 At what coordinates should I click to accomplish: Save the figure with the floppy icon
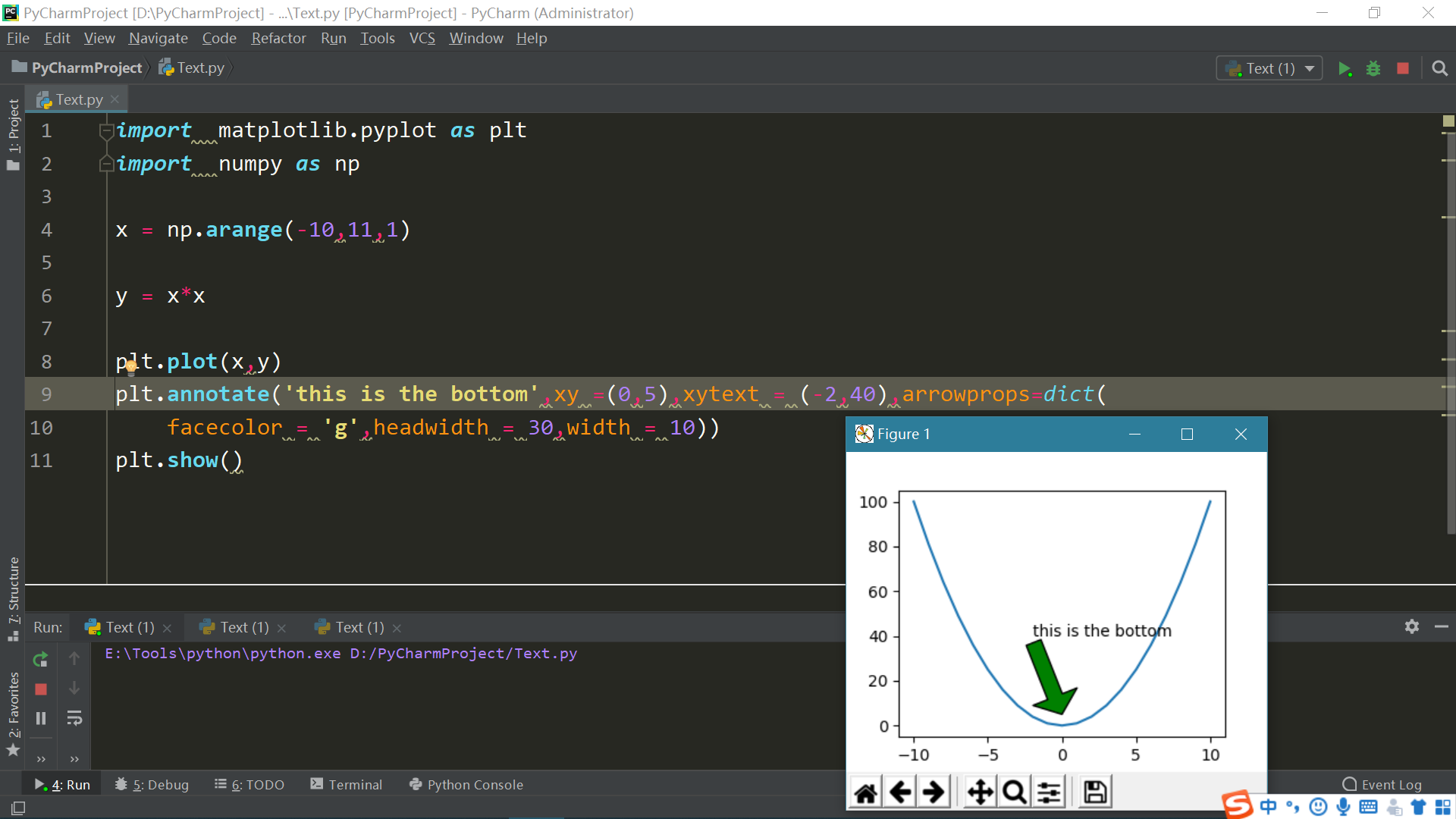pos(1095,792)
